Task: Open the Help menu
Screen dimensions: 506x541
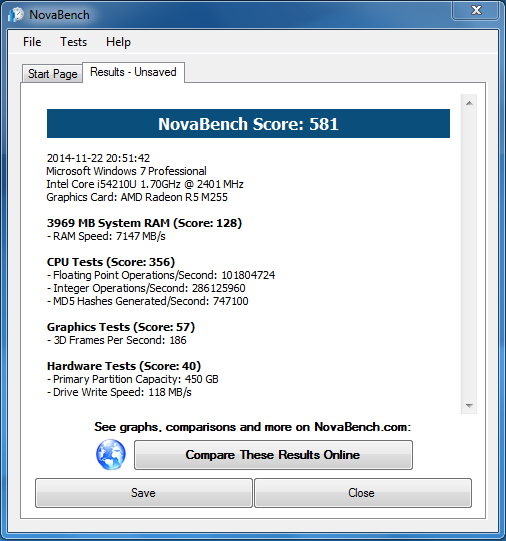Action: 118,42
